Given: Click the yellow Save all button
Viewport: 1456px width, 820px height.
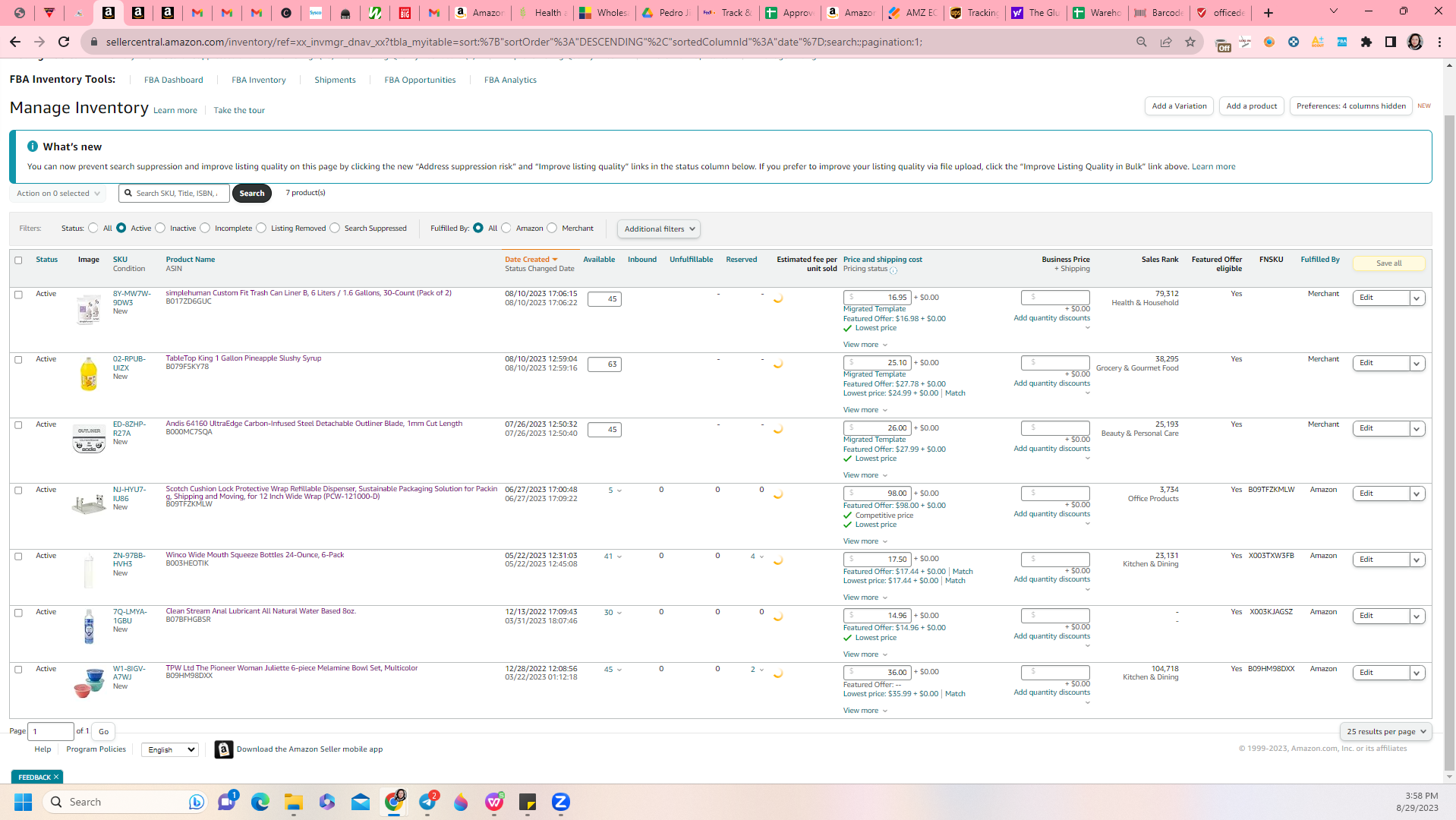Looking at the screenshot, I should [1389, 263].
